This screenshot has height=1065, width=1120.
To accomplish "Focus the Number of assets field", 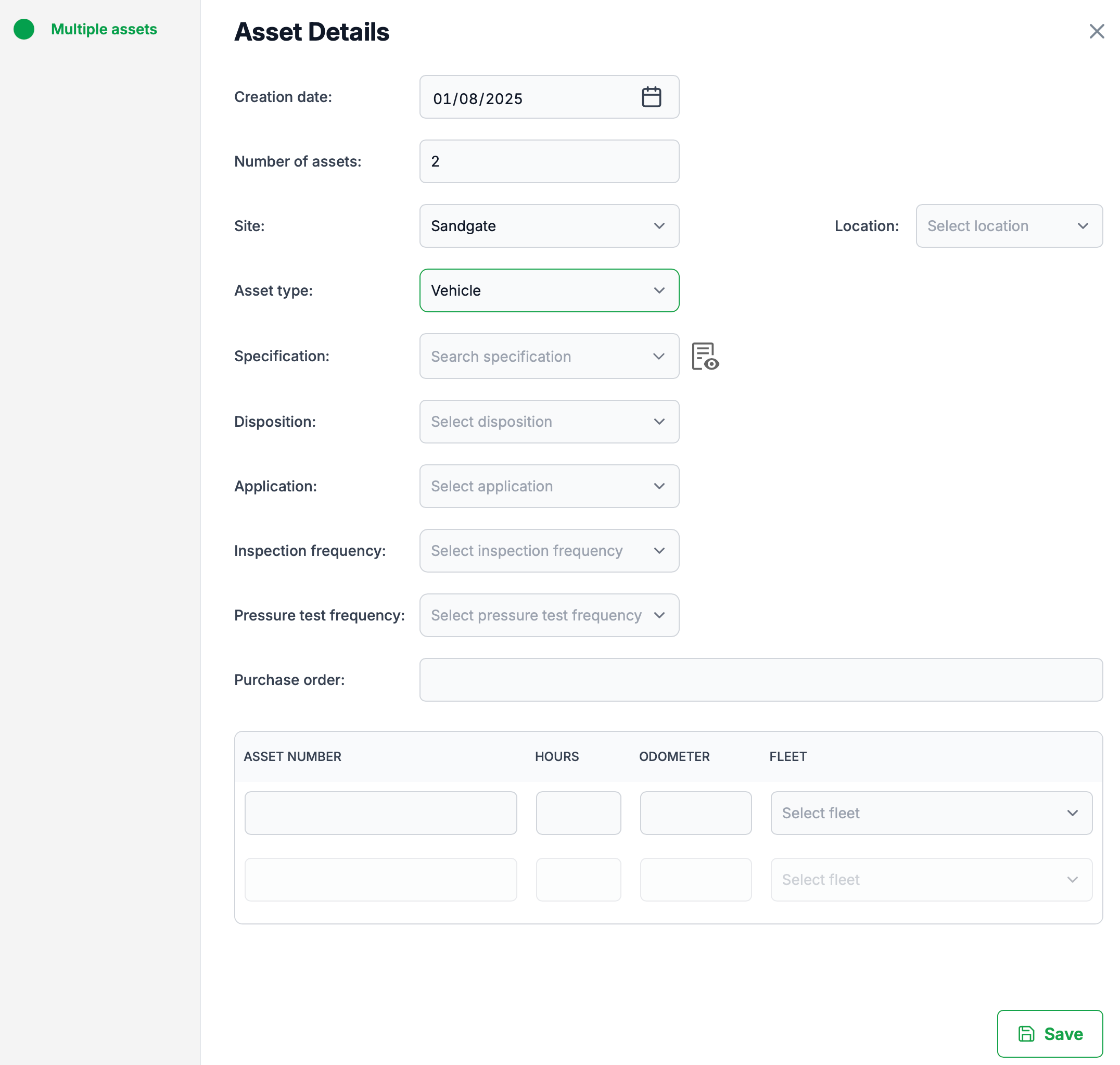I will coord(549,162).
